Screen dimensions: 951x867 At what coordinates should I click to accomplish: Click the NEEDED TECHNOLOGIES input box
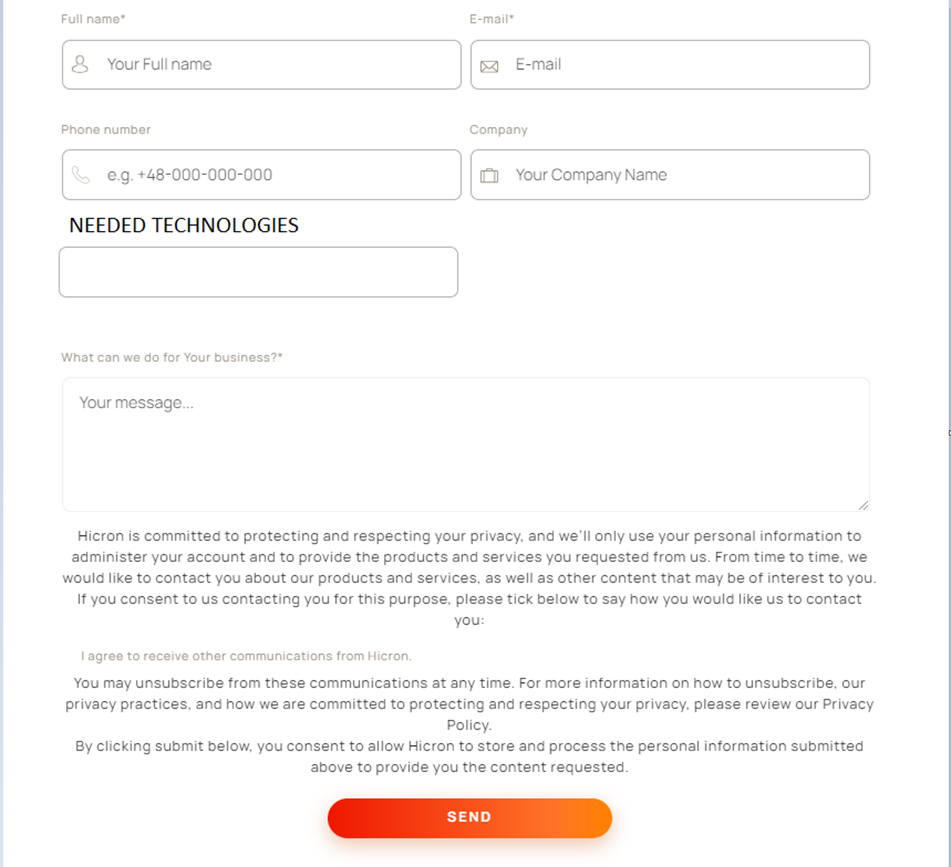coord(258,271)
